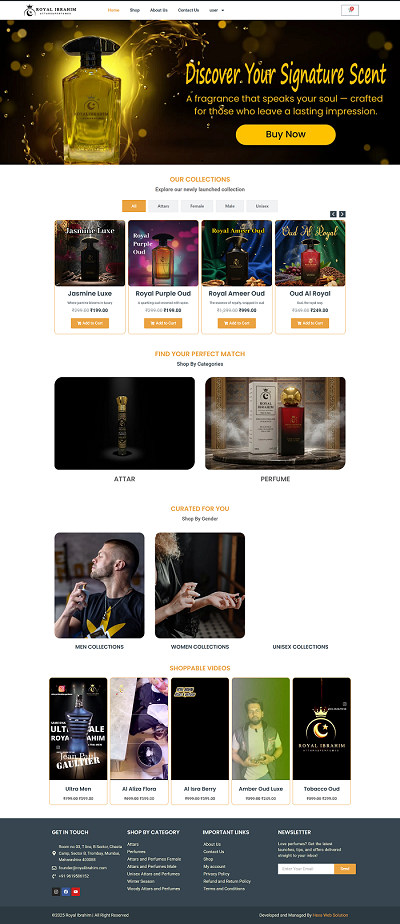The image size is (400, 924).
Task: Open the Shop menu item
Action: pos(135,10)
